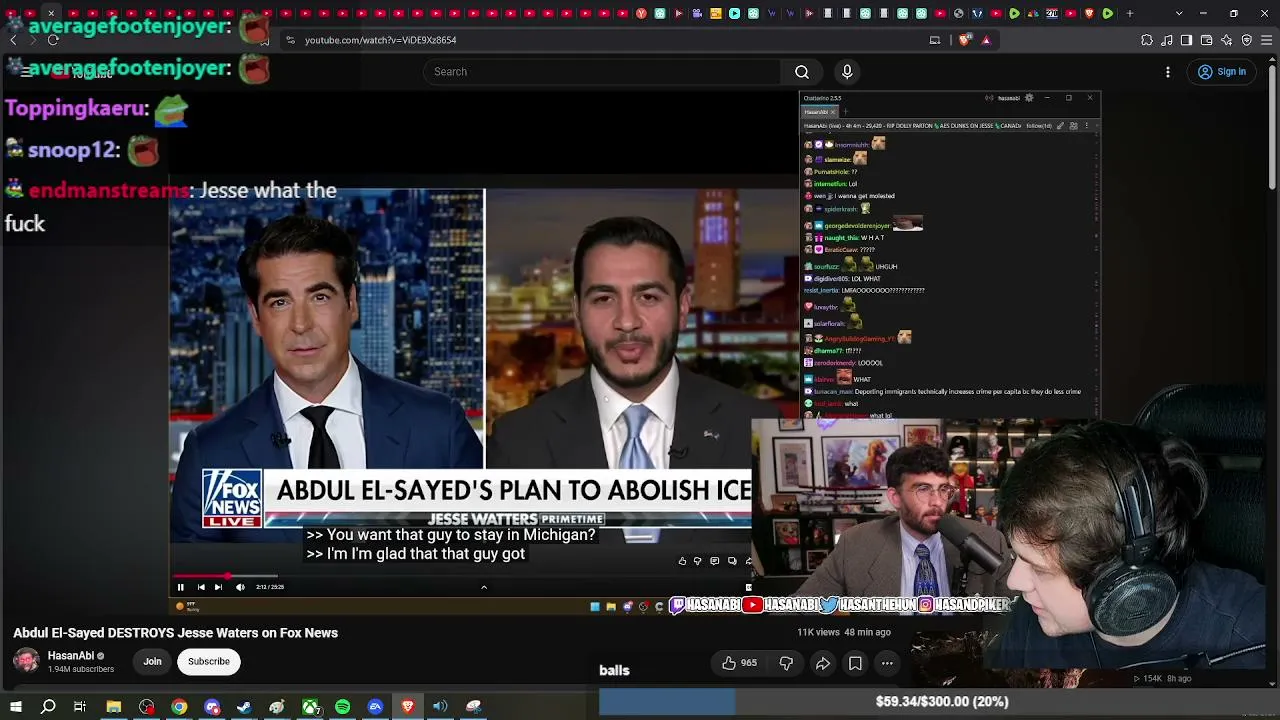Open Brave Rewards triangle icon
This screenshot has height=720, width=1280.
[x=986, y=40]
